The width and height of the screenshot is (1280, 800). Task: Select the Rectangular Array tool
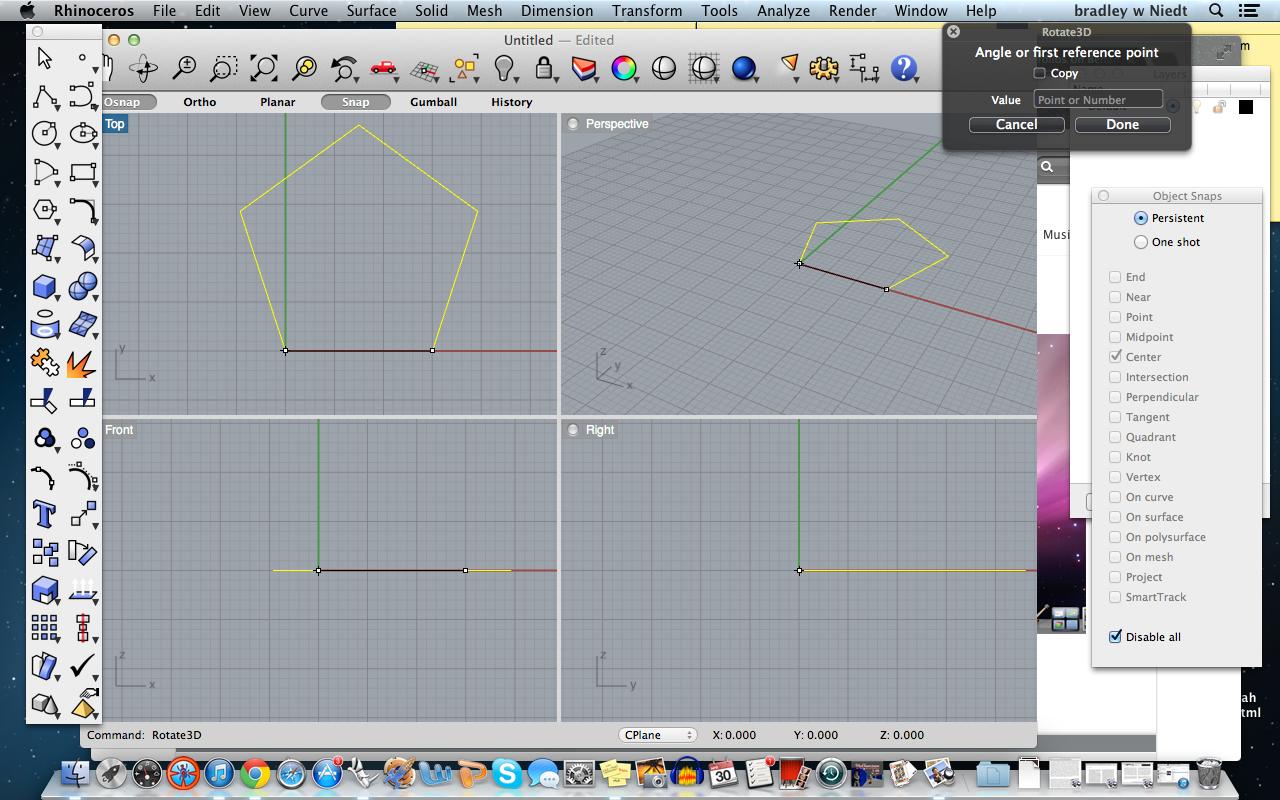44,627
